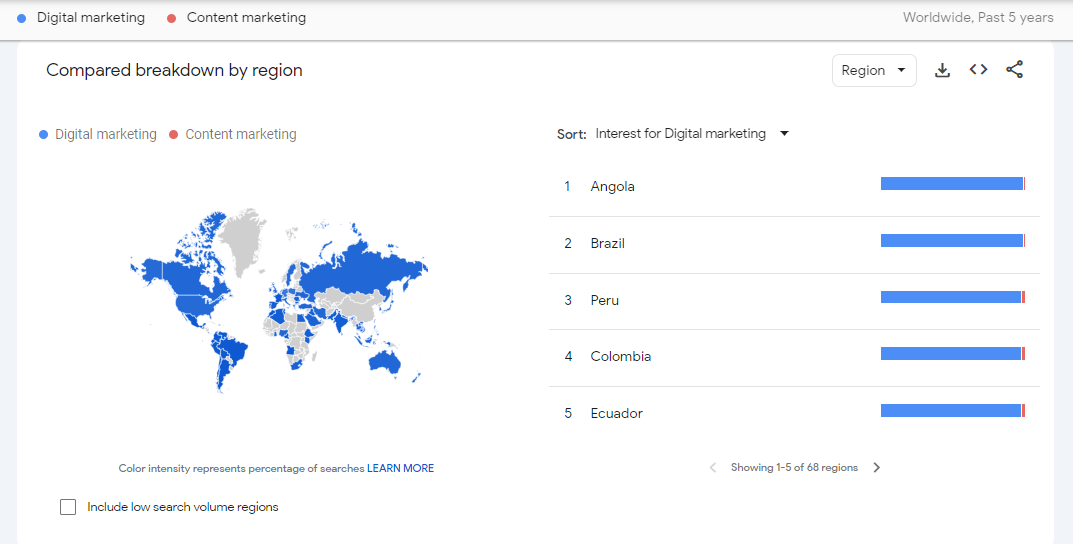Enable Include low search volume regions

coord(68,507)
